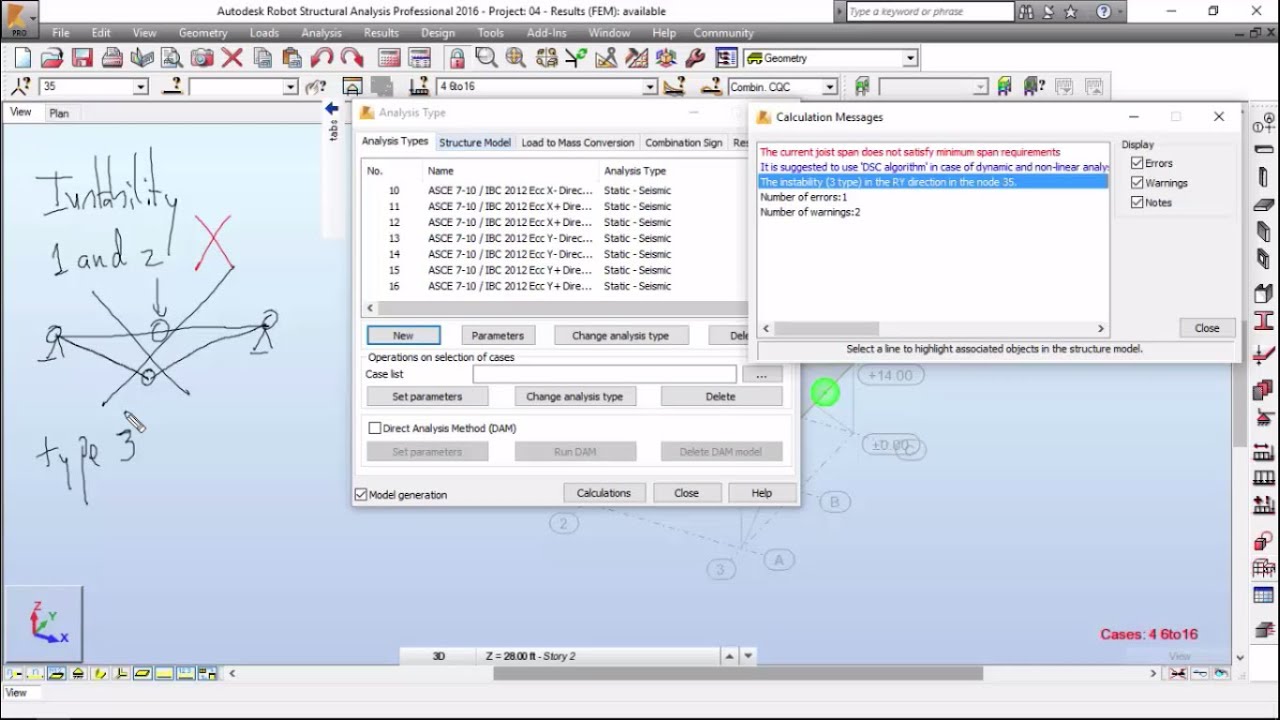Switch to the Structure Model tab

[x=474, y=143]
